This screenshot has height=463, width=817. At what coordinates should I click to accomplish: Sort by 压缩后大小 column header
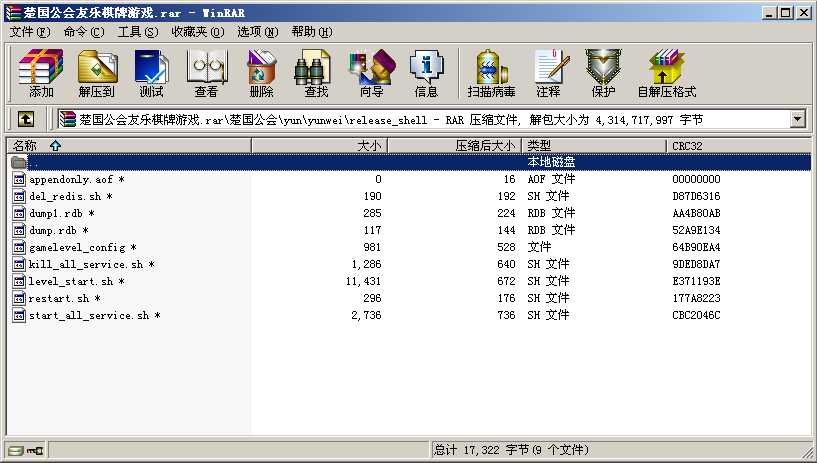click(x=454, y=146)
